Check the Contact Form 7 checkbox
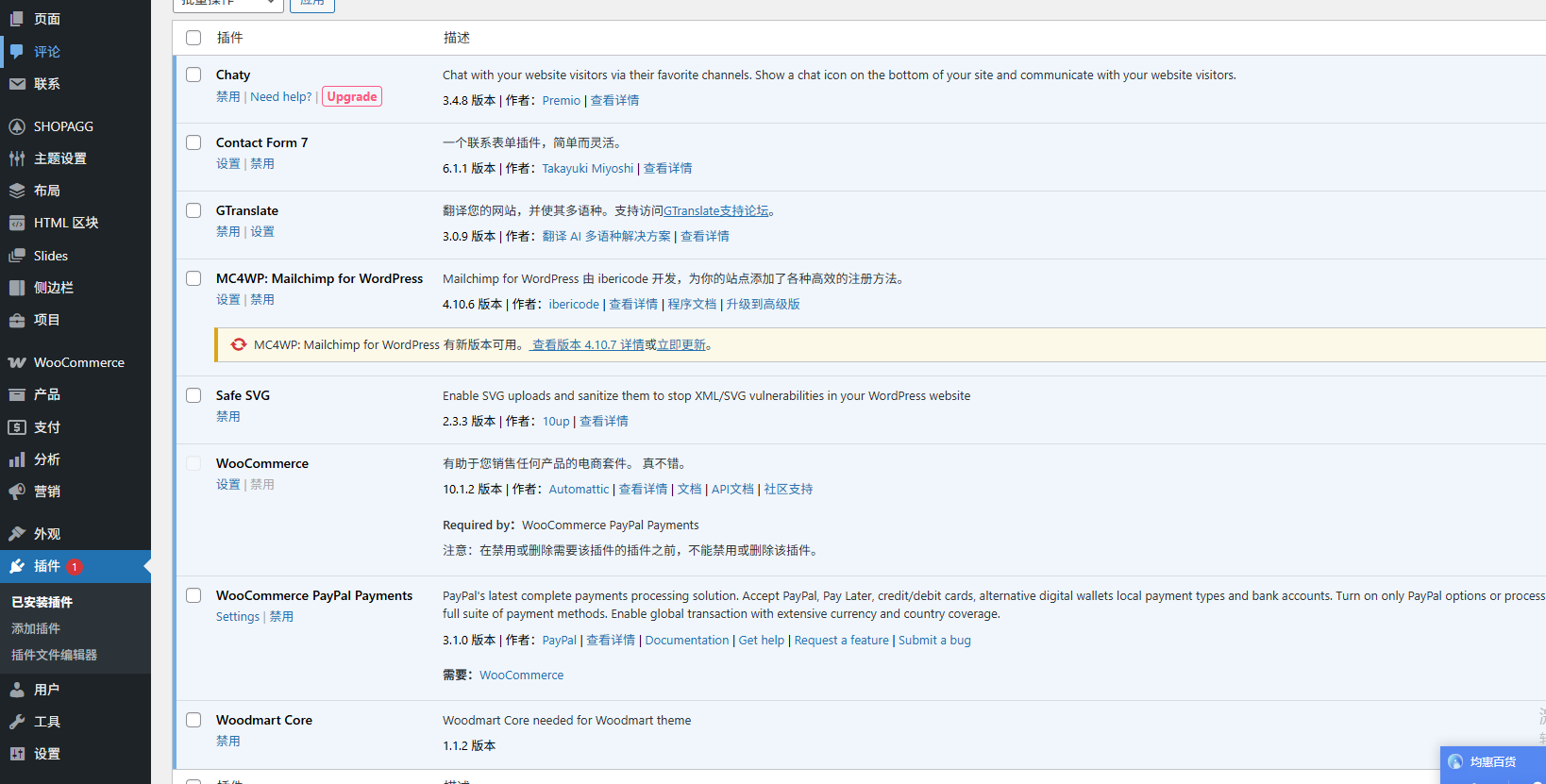This screenshot has height=784, width=1546. click(x=193, y=142)
